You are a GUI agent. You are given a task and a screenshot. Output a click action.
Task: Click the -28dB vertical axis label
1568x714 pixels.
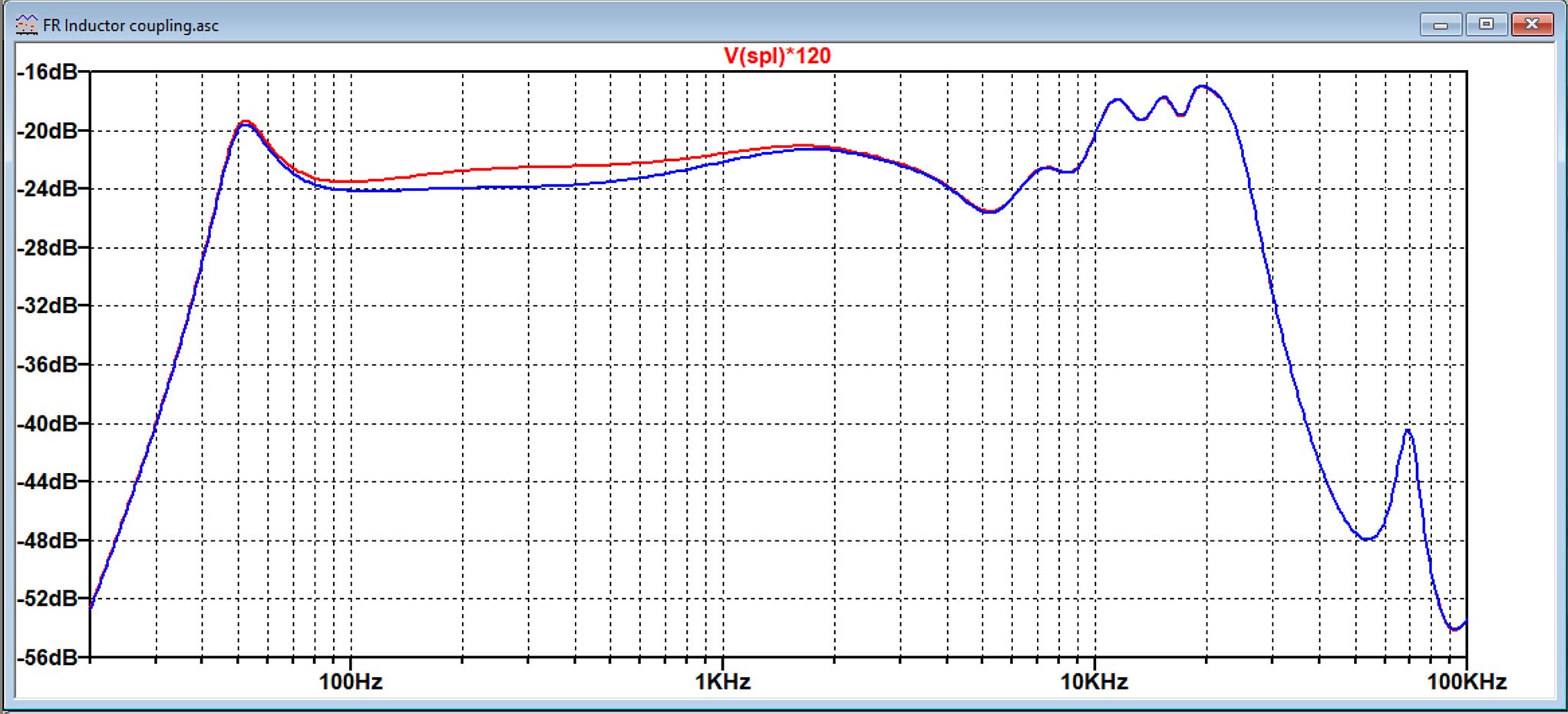click(x=48, y=248)
